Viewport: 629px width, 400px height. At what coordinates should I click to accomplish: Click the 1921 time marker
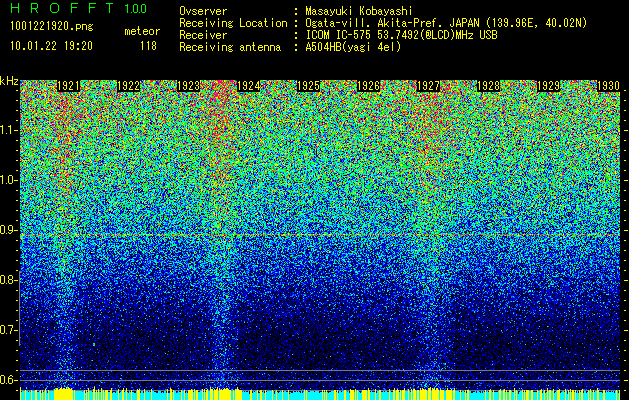click(x=68, y=86)
